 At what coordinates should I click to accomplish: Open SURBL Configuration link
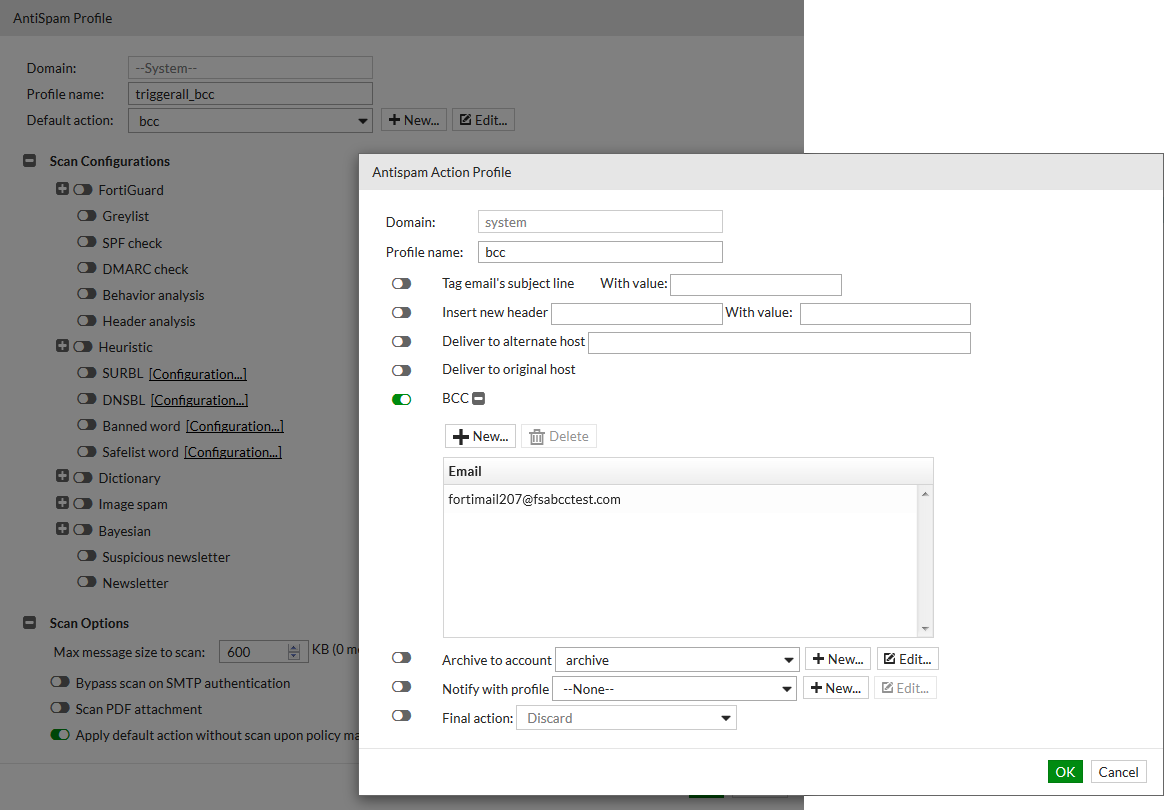[197, 374]
